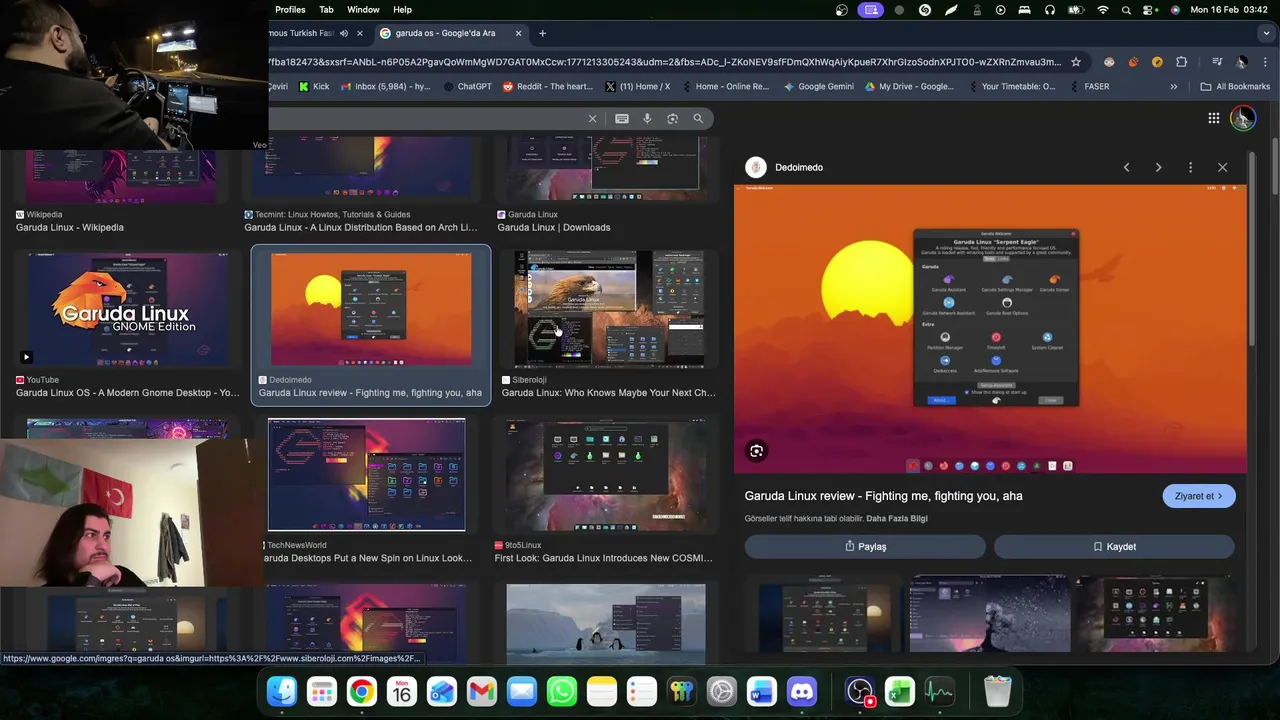Search inside image with Lens button
This screenshot has width=1280, height=720.
click(x=757, y=451)
